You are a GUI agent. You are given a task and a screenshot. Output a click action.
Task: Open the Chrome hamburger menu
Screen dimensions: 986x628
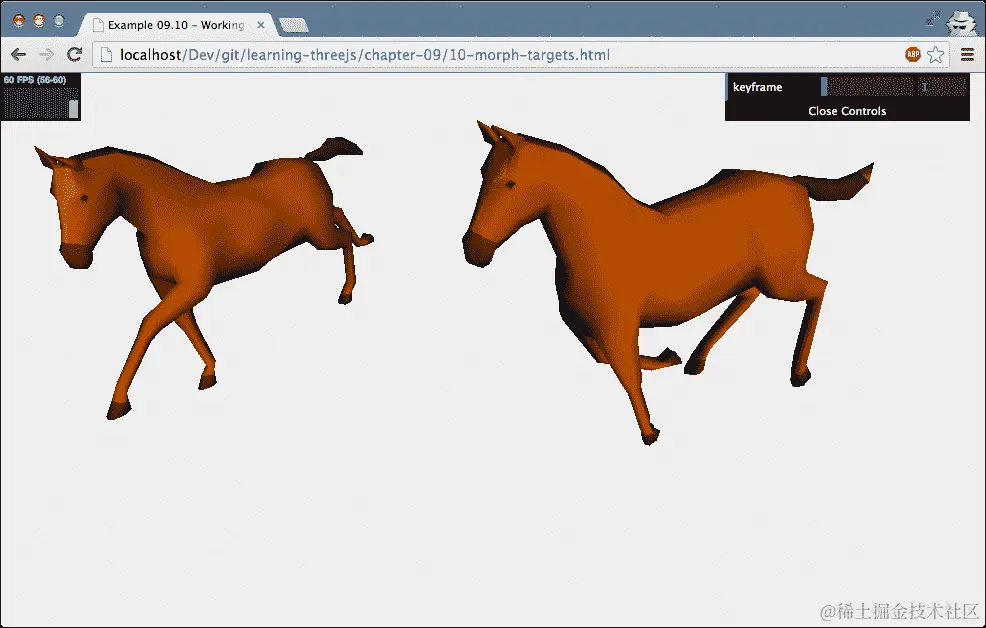(x=967, y=55)
